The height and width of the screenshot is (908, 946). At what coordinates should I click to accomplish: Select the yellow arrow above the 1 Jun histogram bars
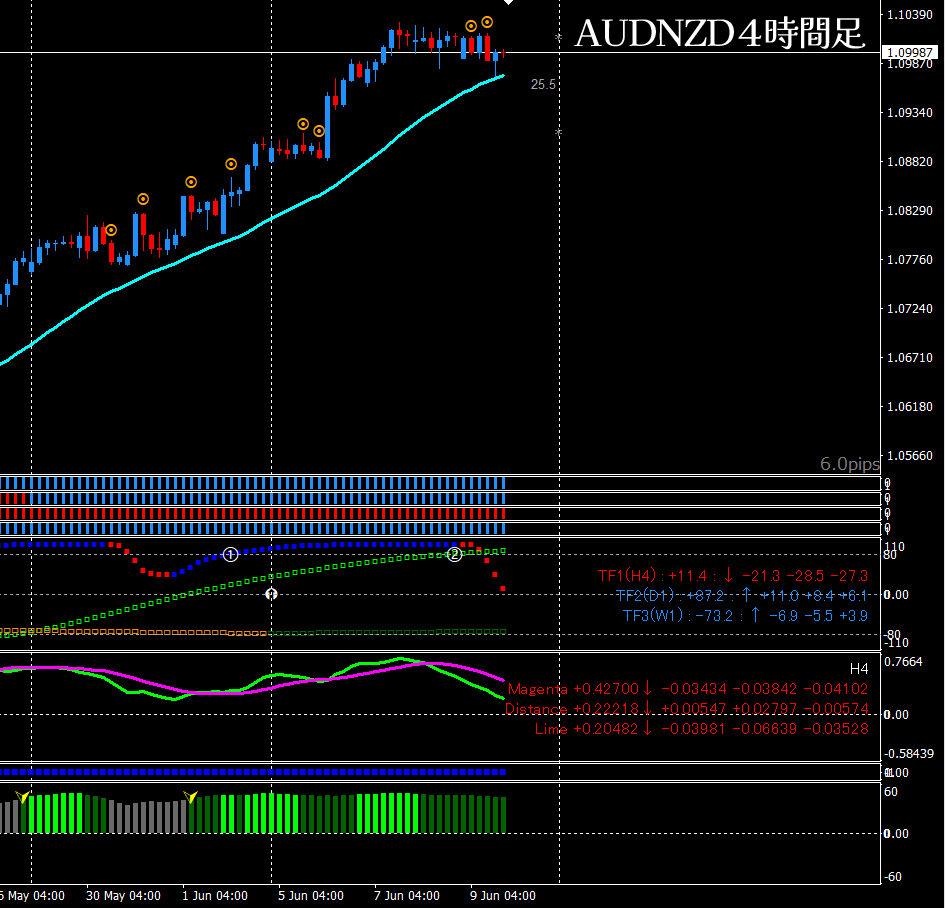click(190, 798)
